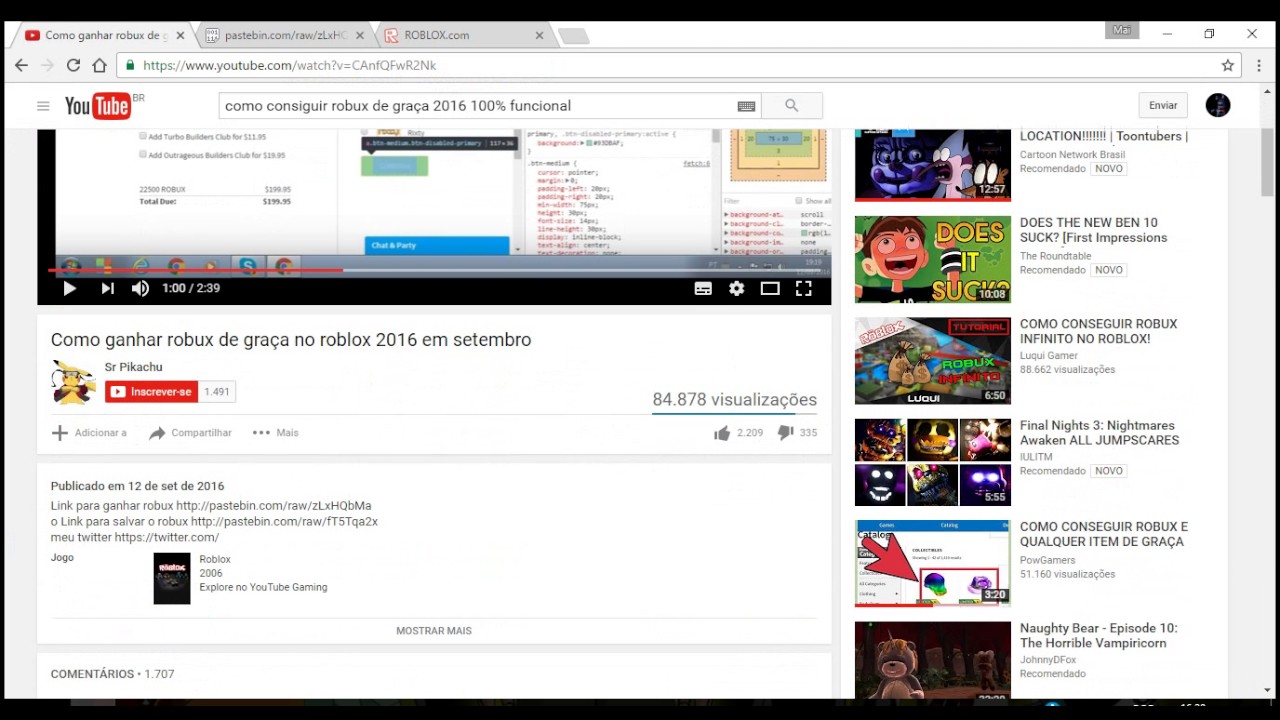Click the browser forward arrow
This screenshot has width=1280, height=720.
coord(47,65)
